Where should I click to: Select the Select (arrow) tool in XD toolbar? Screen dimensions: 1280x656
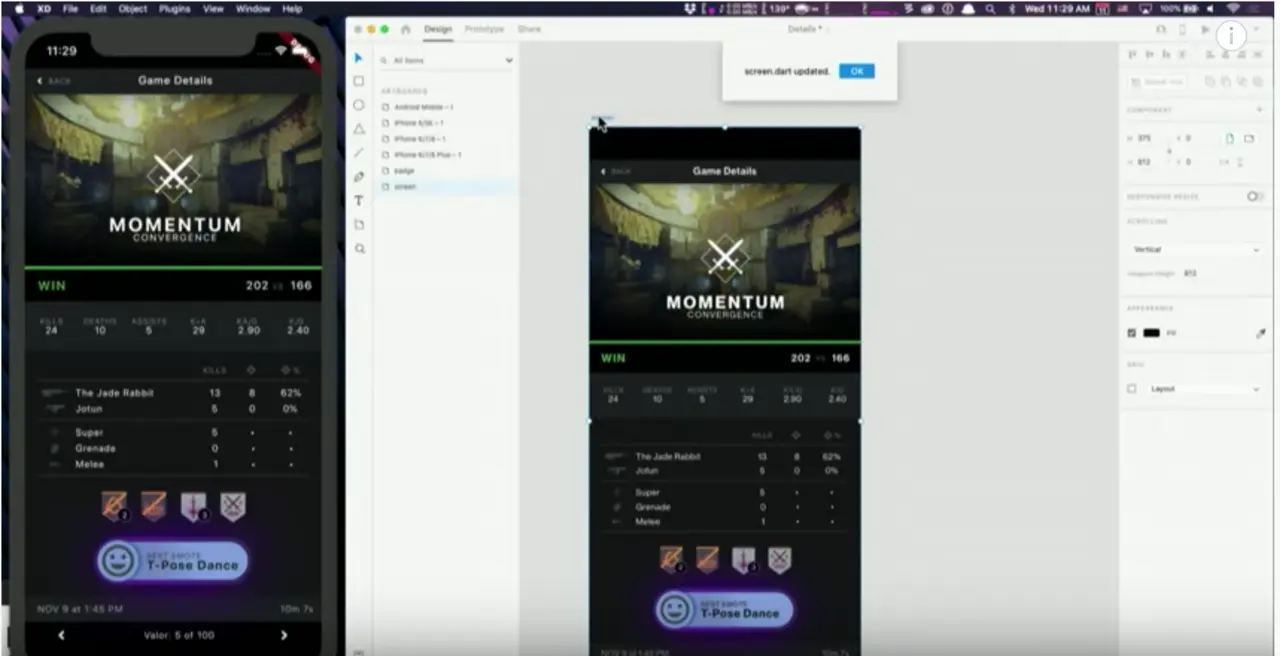click(359, 58)
